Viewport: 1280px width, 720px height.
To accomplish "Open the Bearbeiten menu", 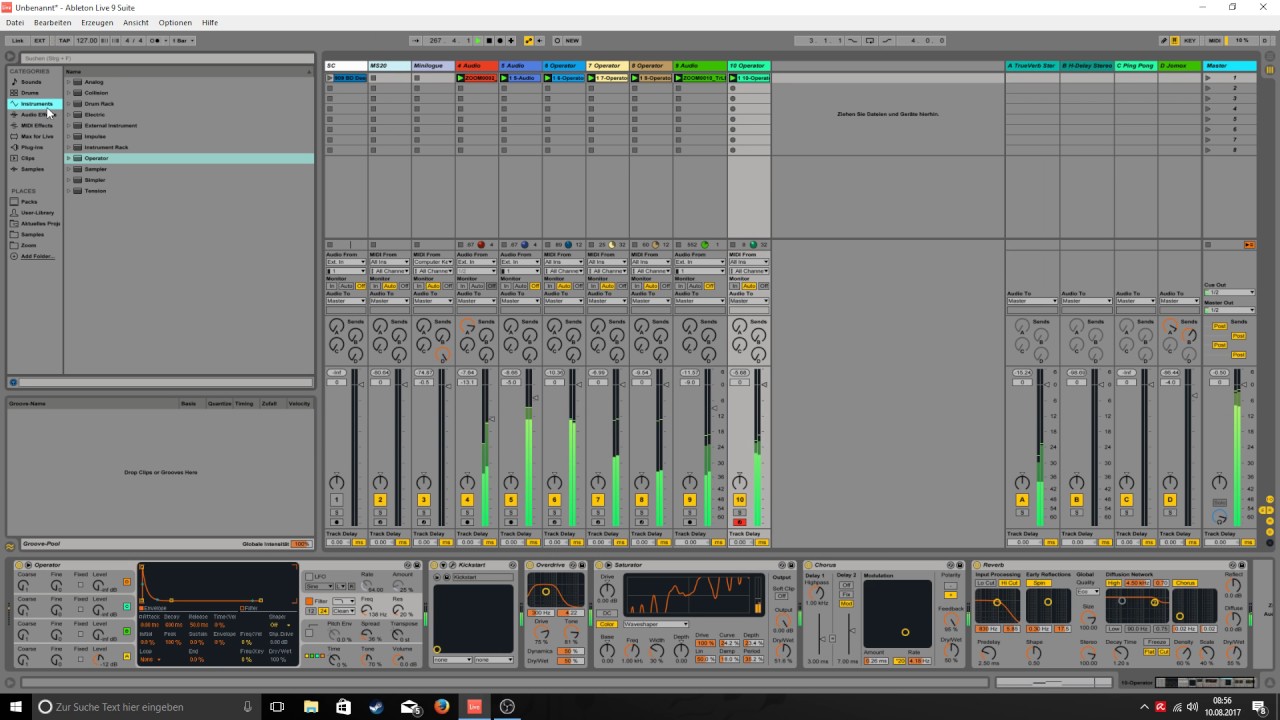I will coord(53,22).
